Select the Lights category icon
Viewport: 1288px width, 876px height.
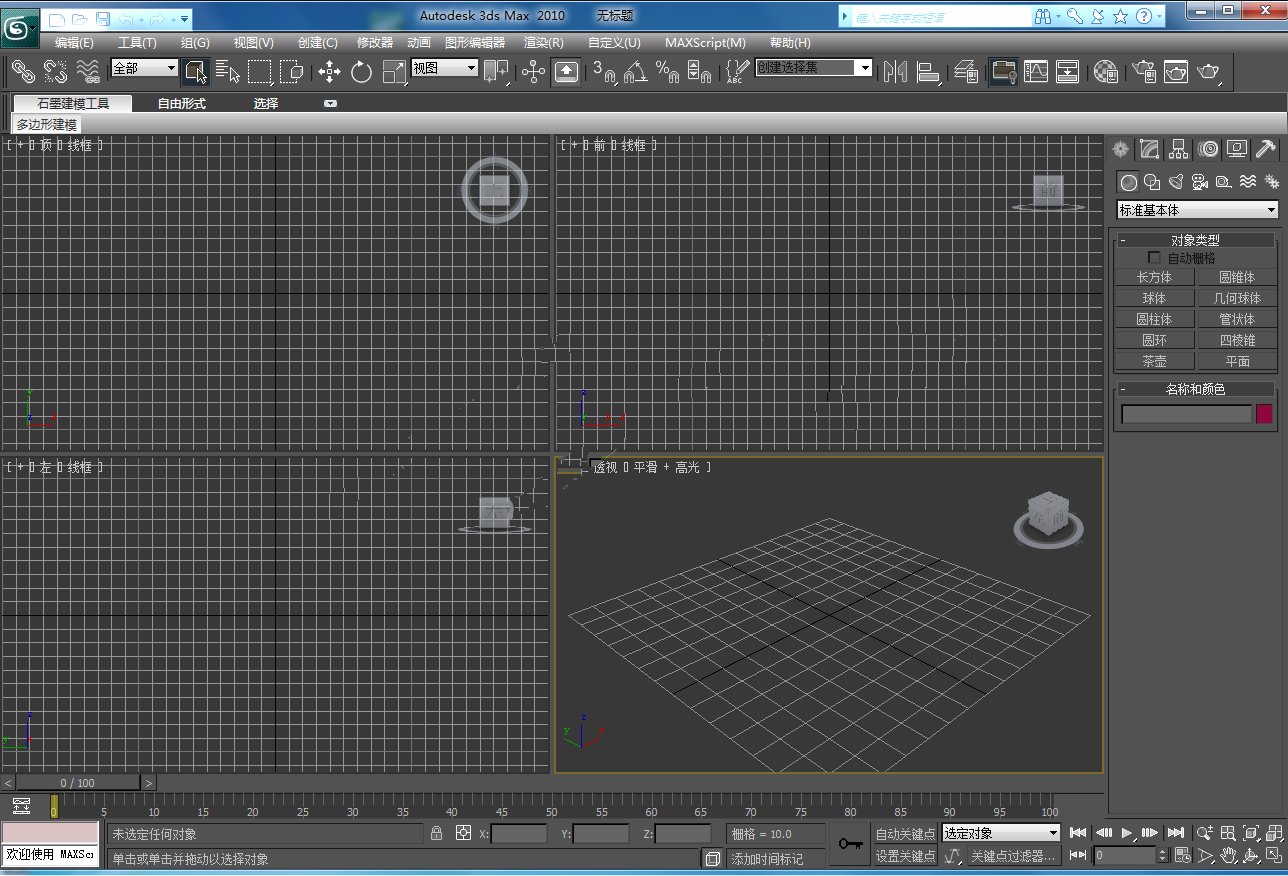coord(1175,182)
